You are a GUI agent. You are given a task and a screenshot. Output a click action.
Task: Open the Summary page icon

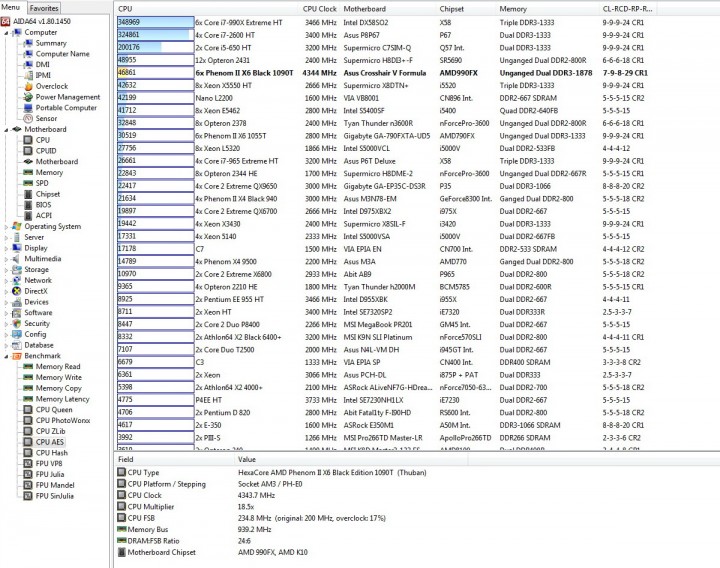[x=28, y=43]
